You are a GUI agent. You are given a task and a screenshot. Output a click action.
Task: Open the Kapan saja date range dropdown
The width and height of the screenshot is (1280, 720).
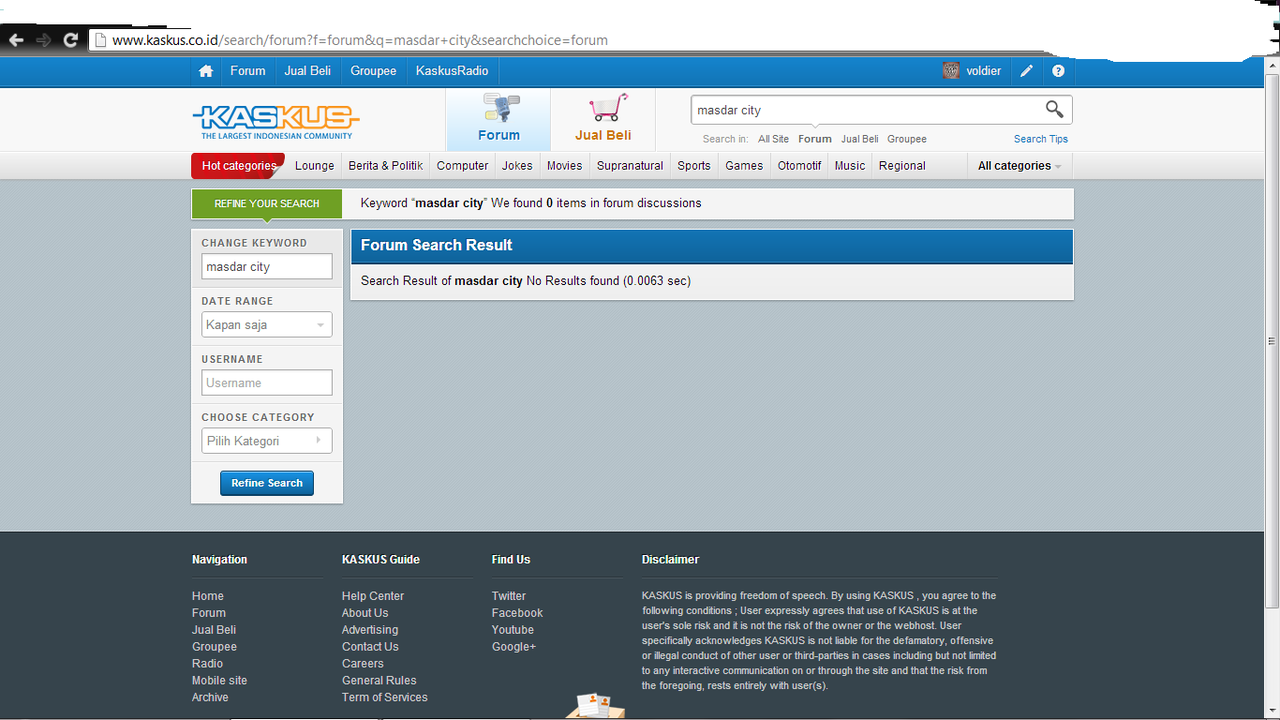point(267,325)
